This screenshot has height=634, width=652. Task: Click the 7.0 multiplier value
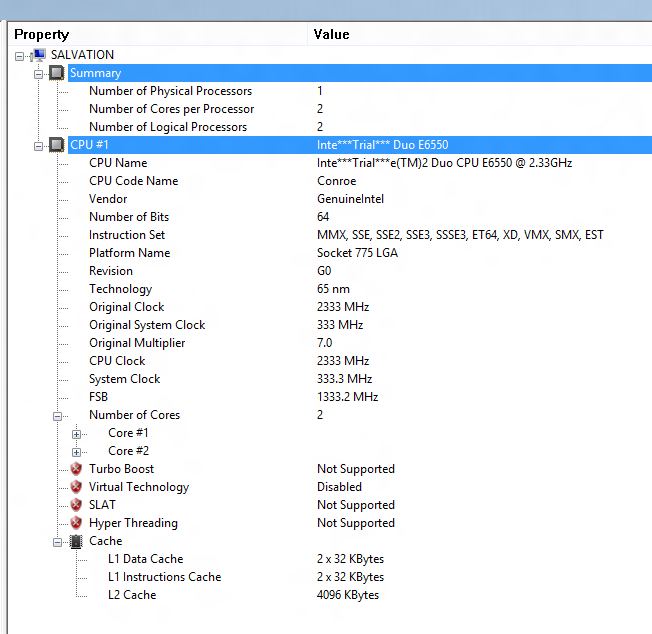(324, 343)
